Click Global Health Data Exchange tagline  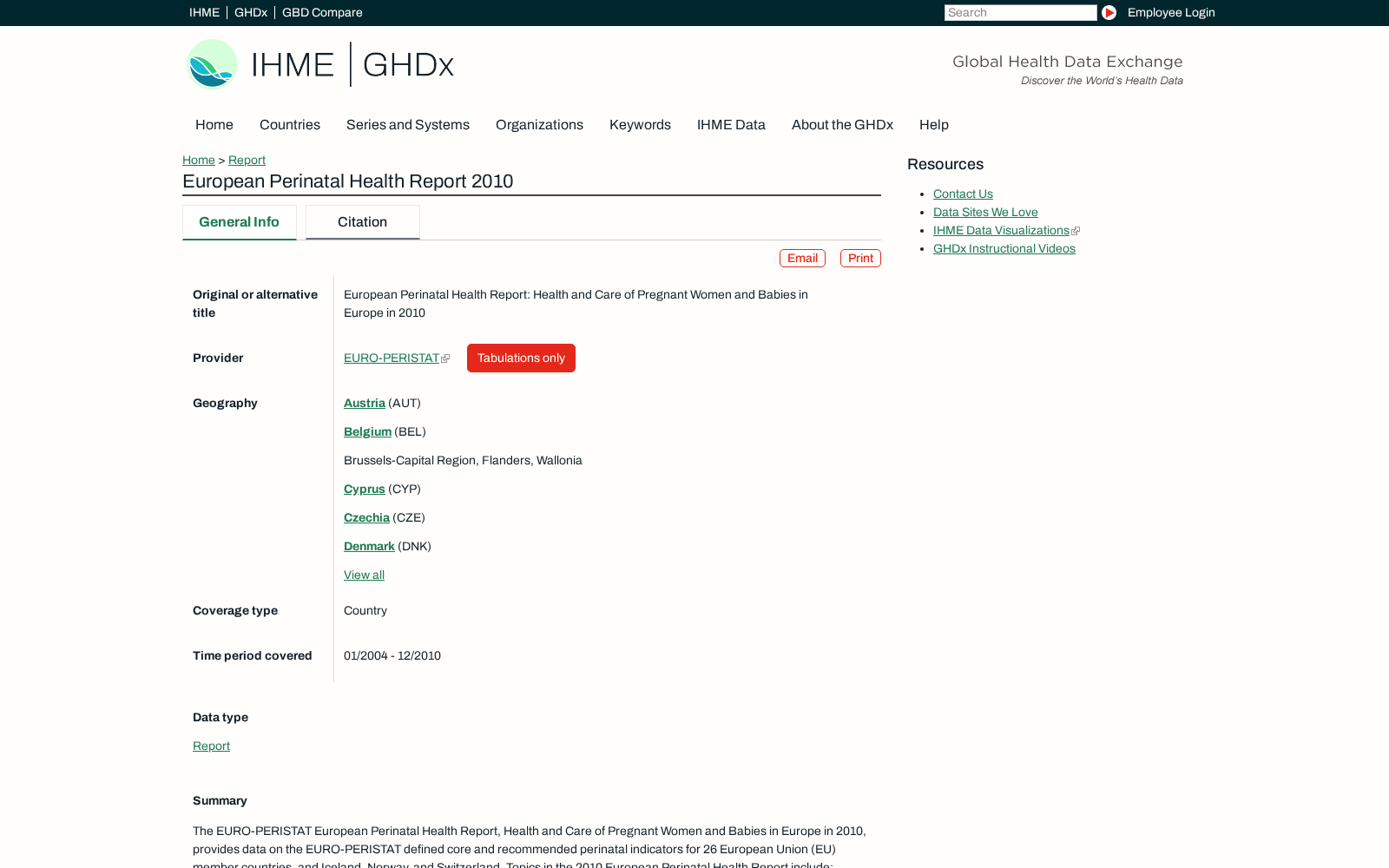pos(1068,62)
